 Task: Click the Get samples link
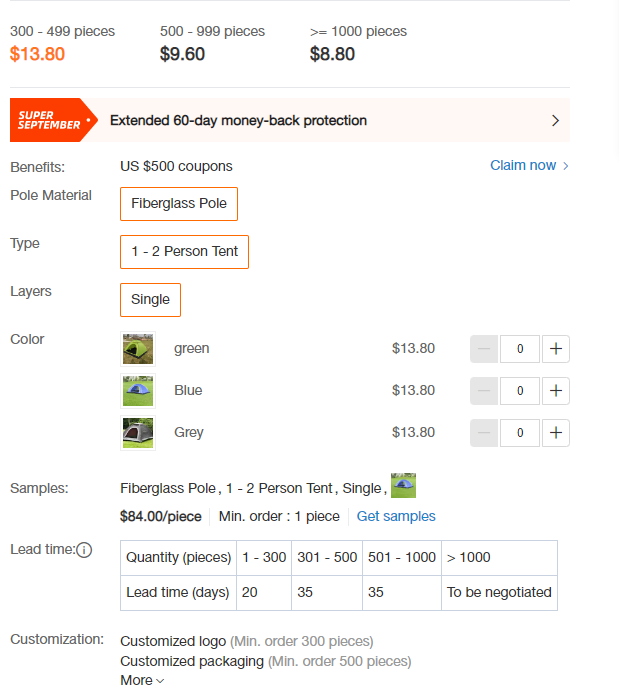point(396,516)
